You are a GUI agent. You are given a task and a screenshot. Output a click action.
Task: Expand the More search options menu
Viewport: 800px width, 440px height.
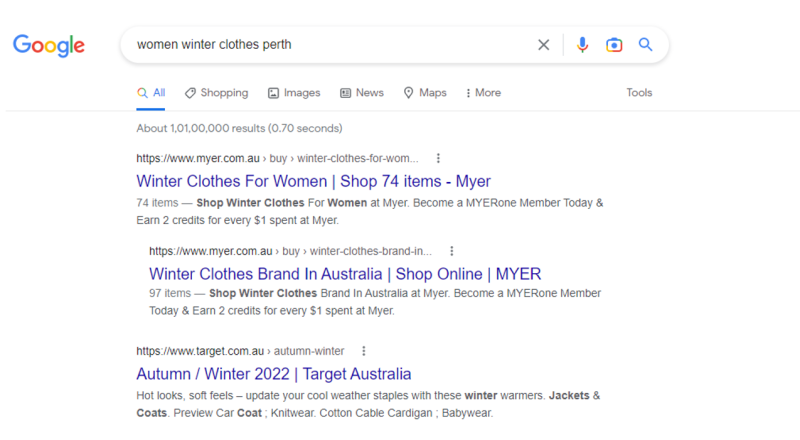coord(483,93)
